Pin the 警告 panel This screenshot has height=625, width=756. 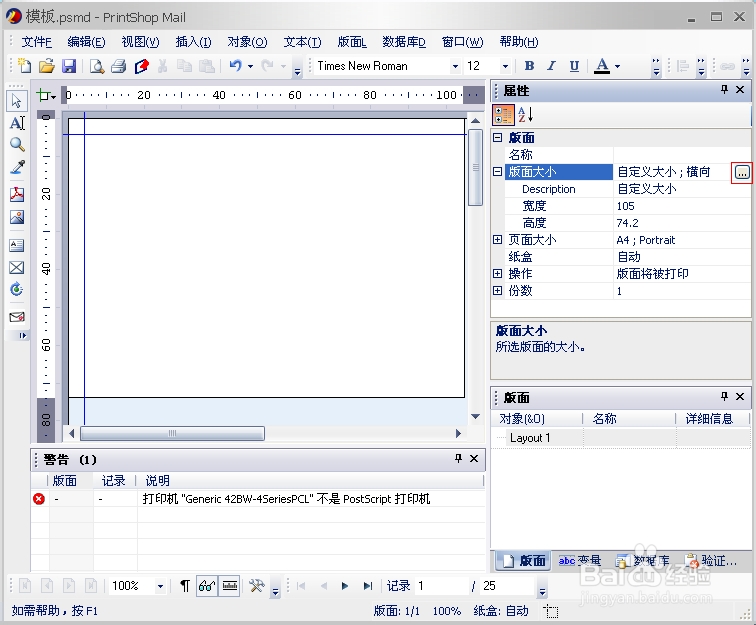click(x=458, y=458)
